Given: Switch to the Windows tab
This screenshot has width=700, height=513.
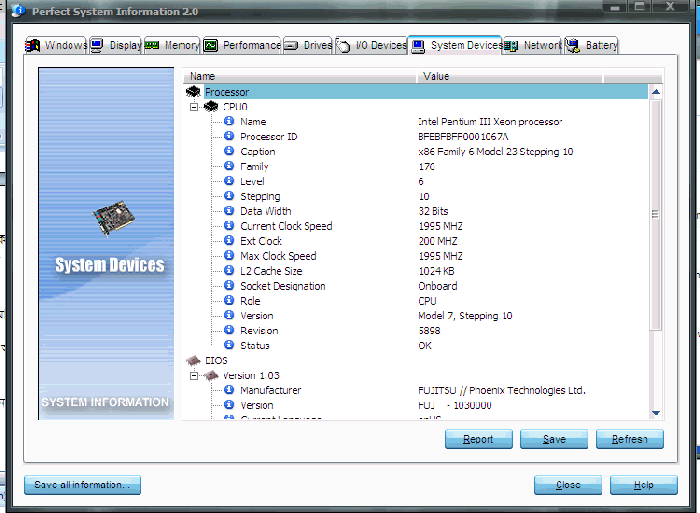Looking at the screenshot, I should pos(56,45).
